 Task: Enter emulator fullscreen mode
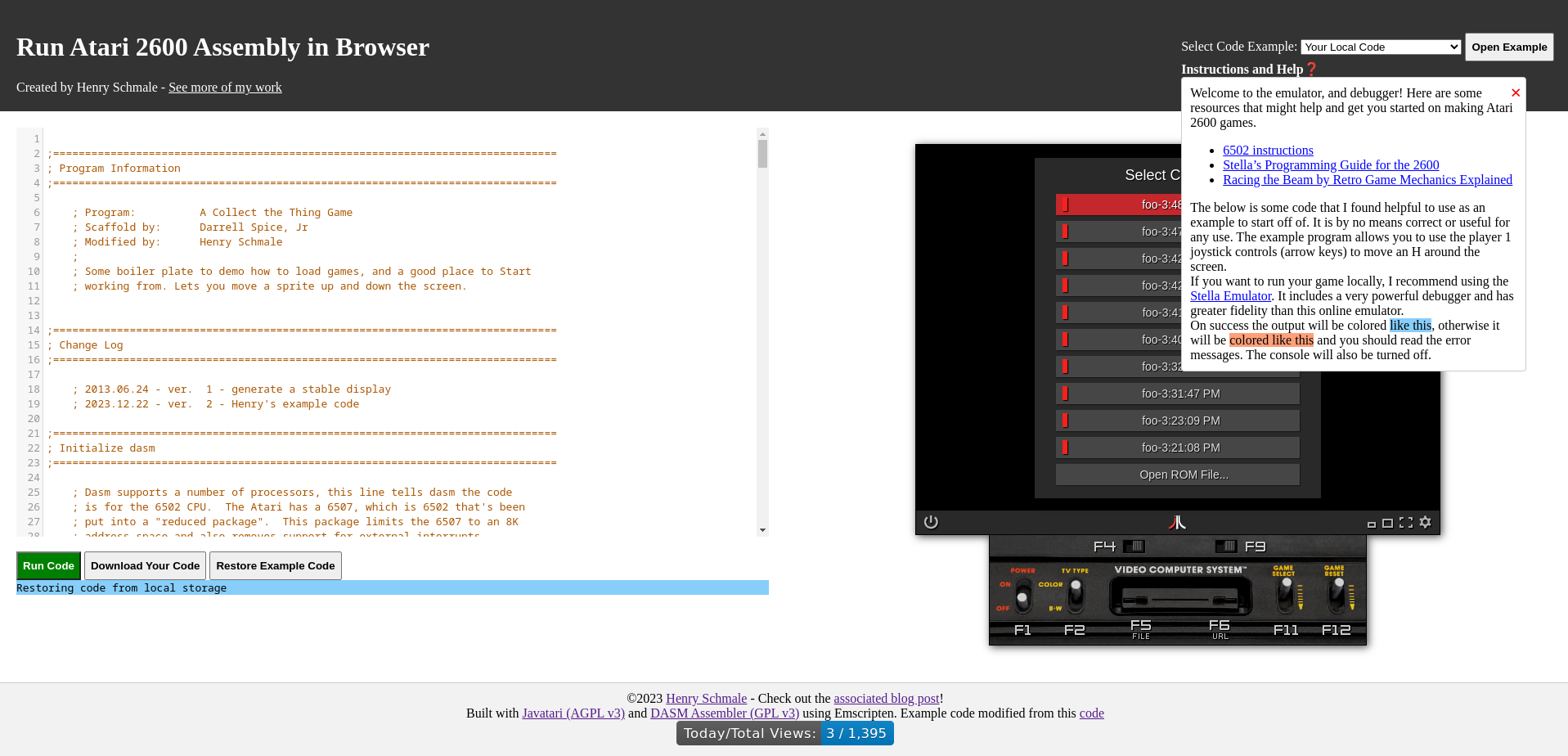[x=1406, y=522]
